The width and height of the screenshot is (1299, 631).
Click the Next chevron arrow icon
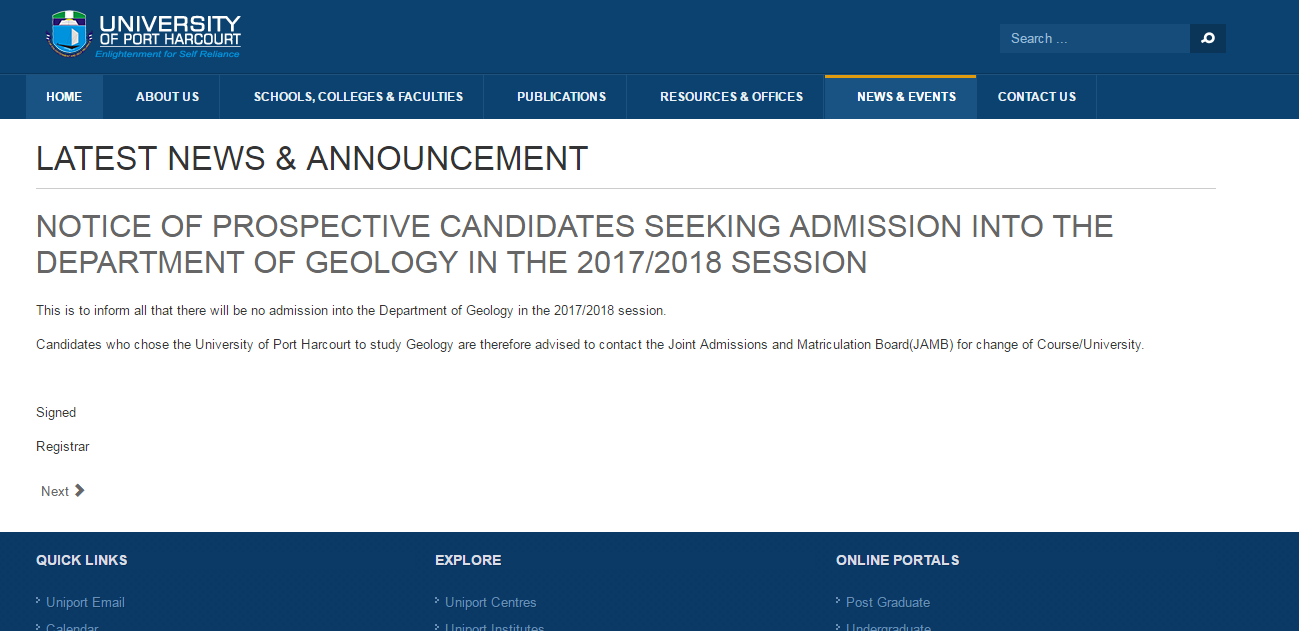(80, 490)
